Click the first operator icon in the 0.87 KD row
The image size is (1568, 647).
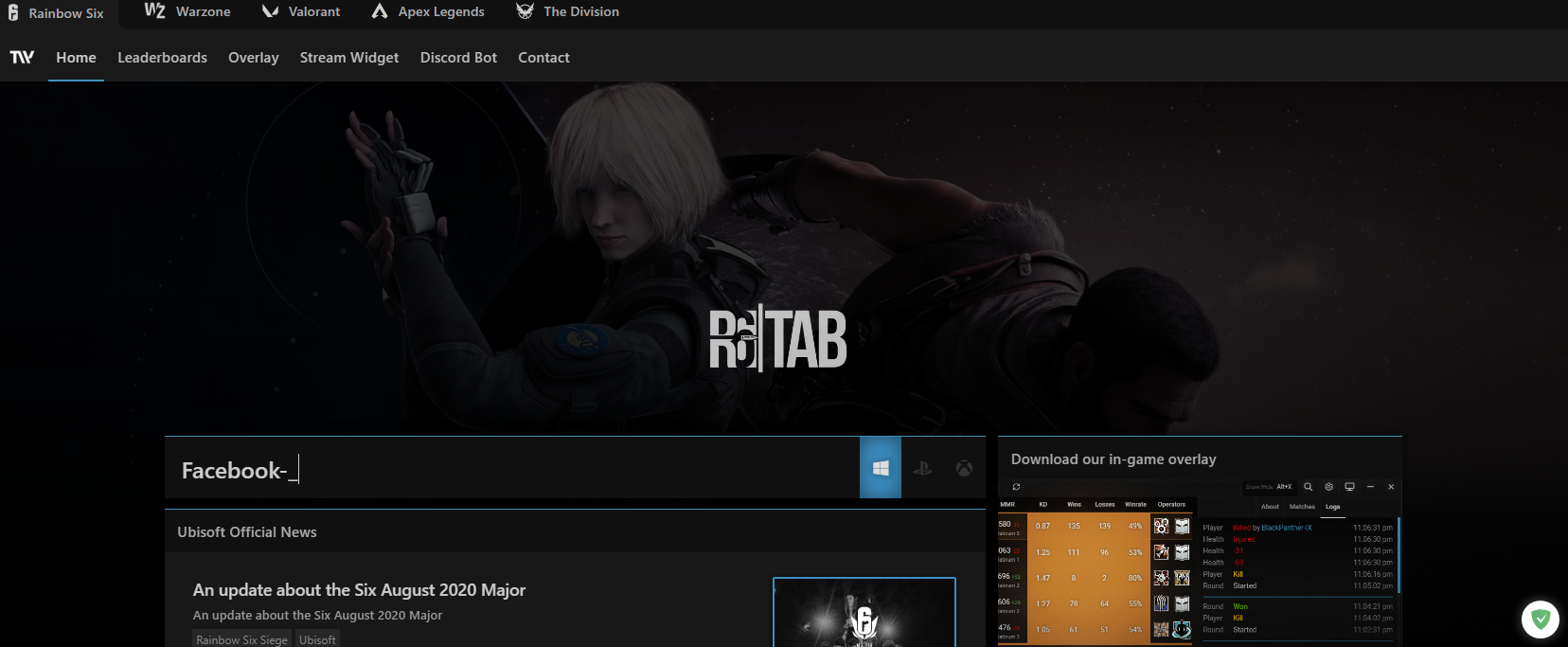coord(1161,526)
